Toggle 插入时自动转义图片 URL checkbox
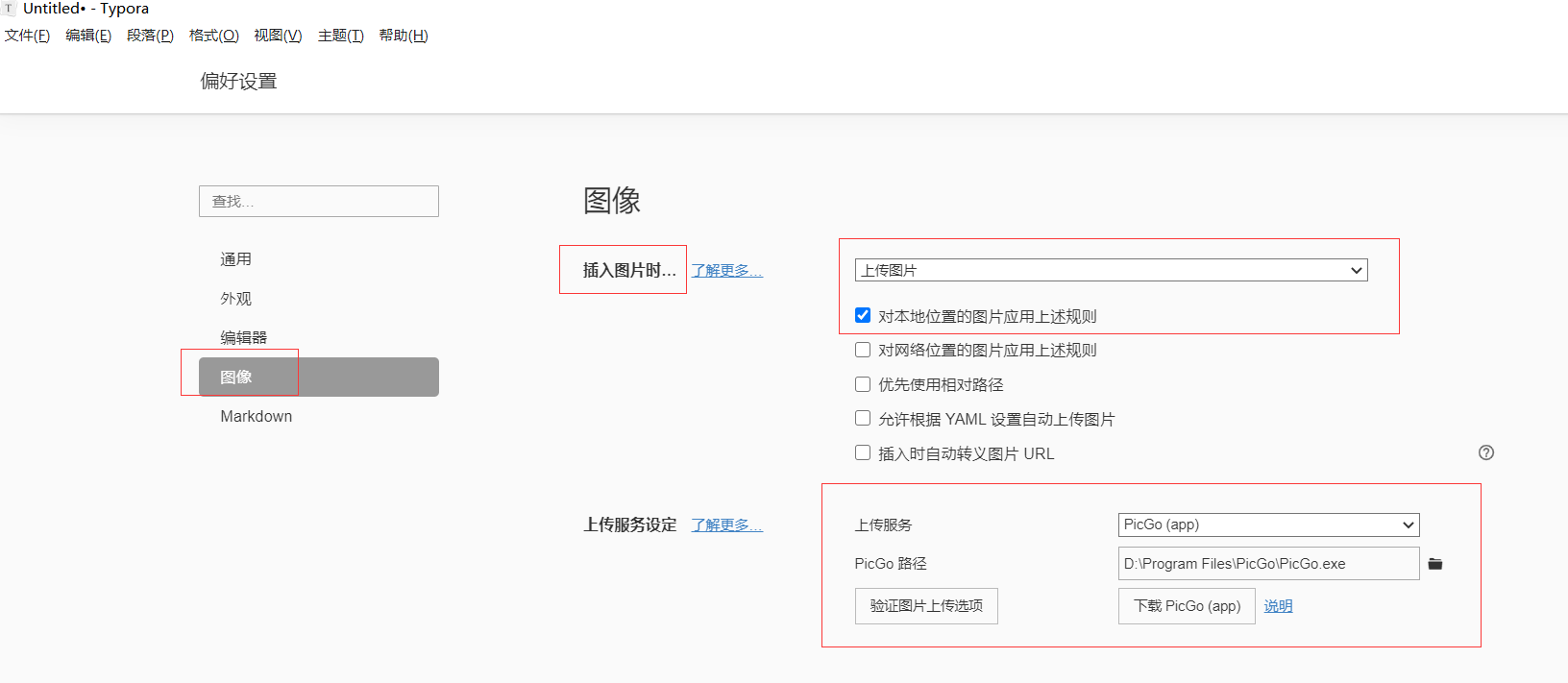 (x=863, y=453)
